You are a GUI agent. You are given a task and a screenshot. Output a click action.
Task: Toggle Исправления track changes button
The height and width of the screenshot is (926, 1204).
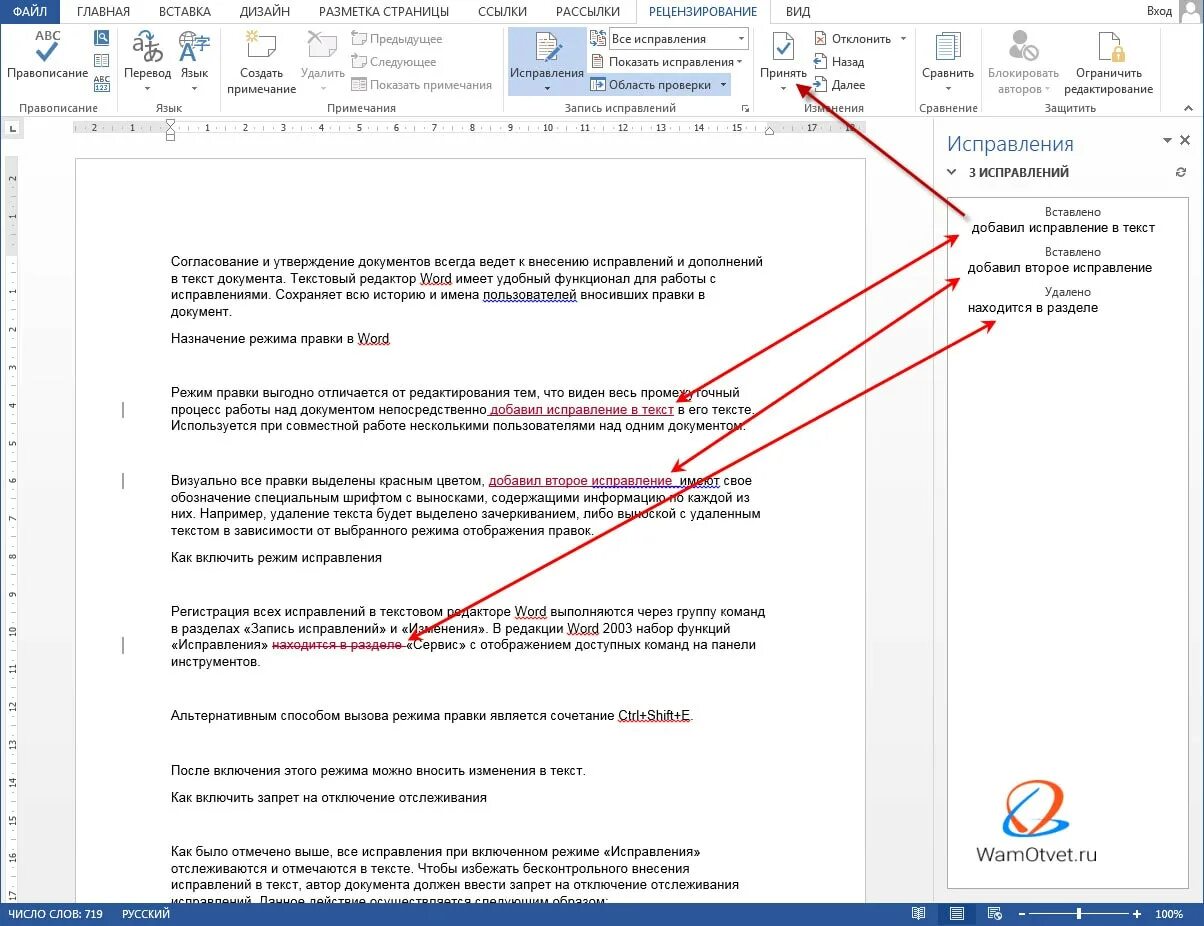point(547,61)
